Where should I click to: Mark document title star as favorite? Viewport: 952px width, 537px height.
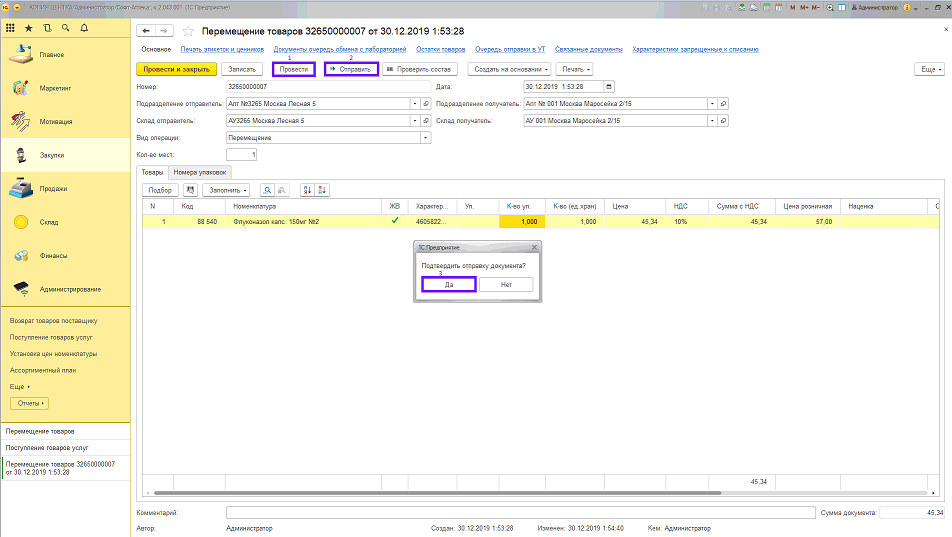(189, 32)
